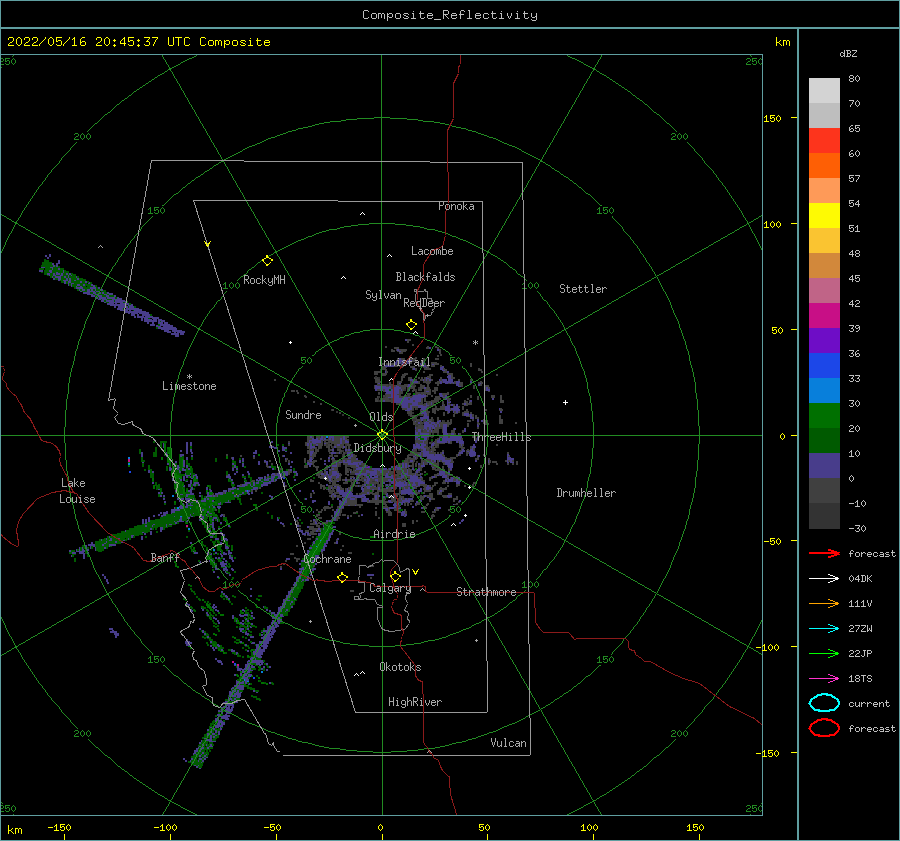This screenshot has width=900, height=841.
Task: Click the Ponoka town label
Action: point(456,206)
